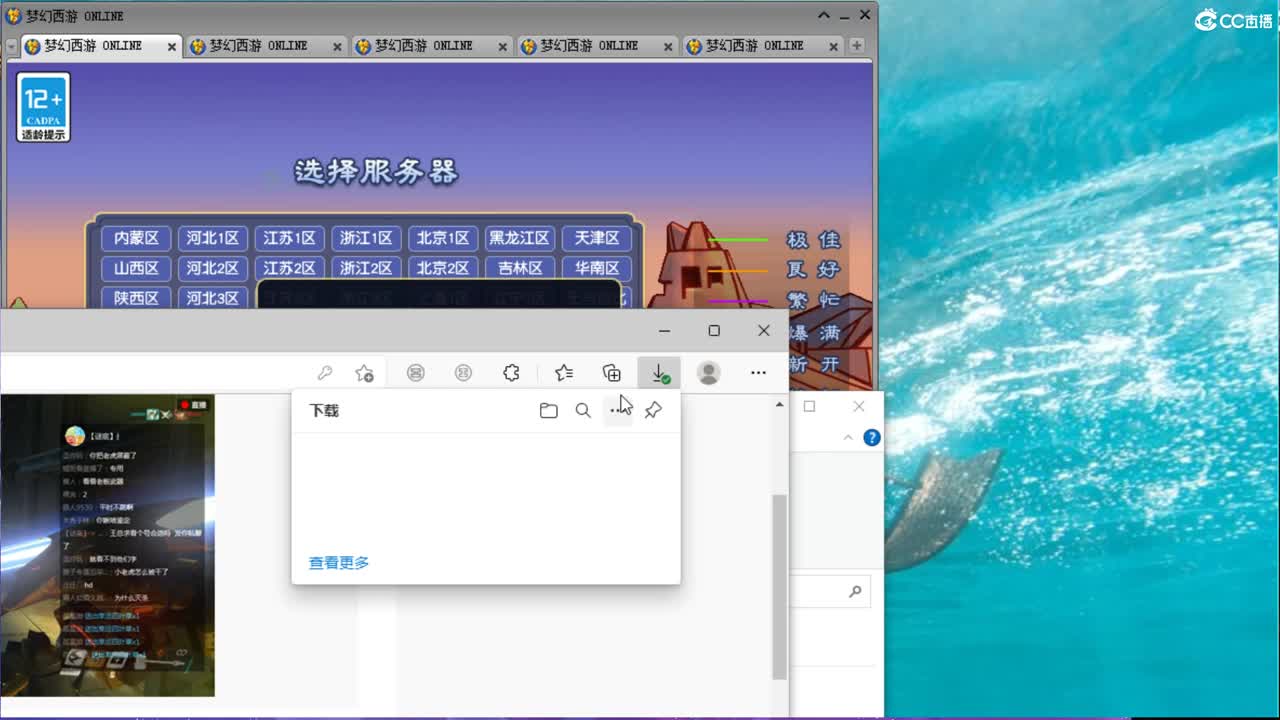Select the 华南区 server
The height and width of the screenshot is (720, 1280).
pyautogui.click(x=597, y=268)
